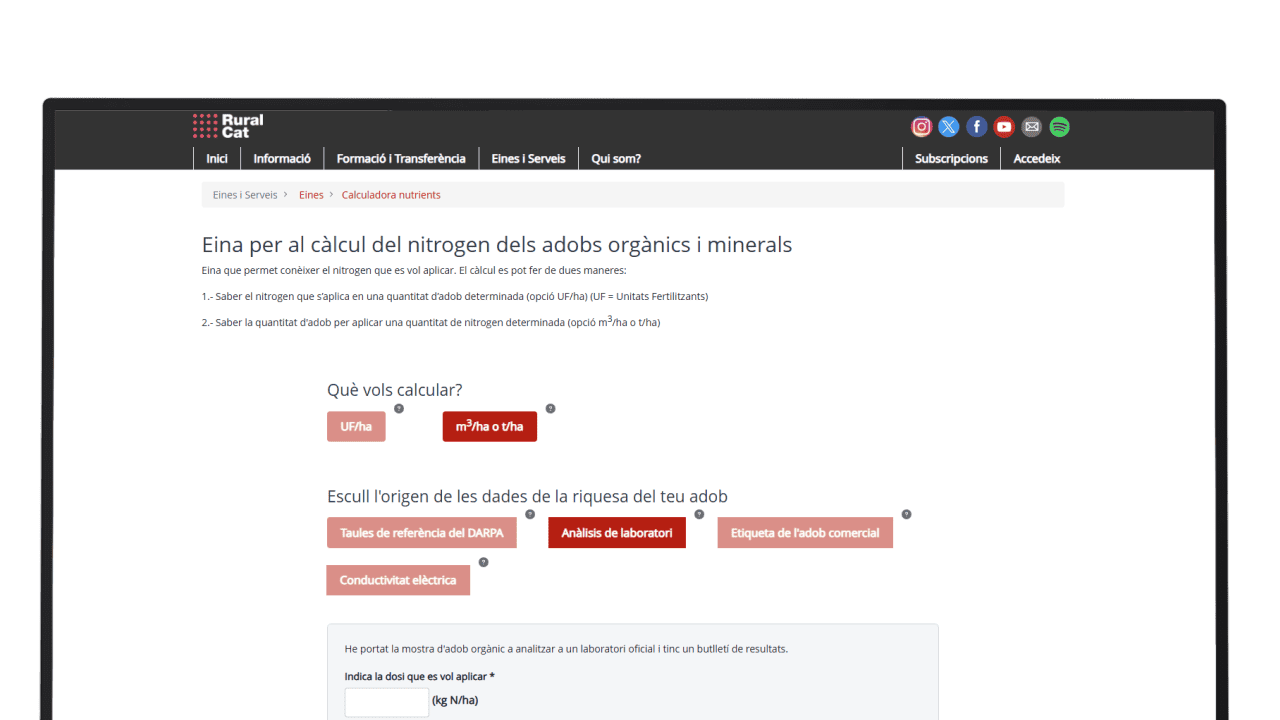Open the Spotify social icon

(1059, 127)
